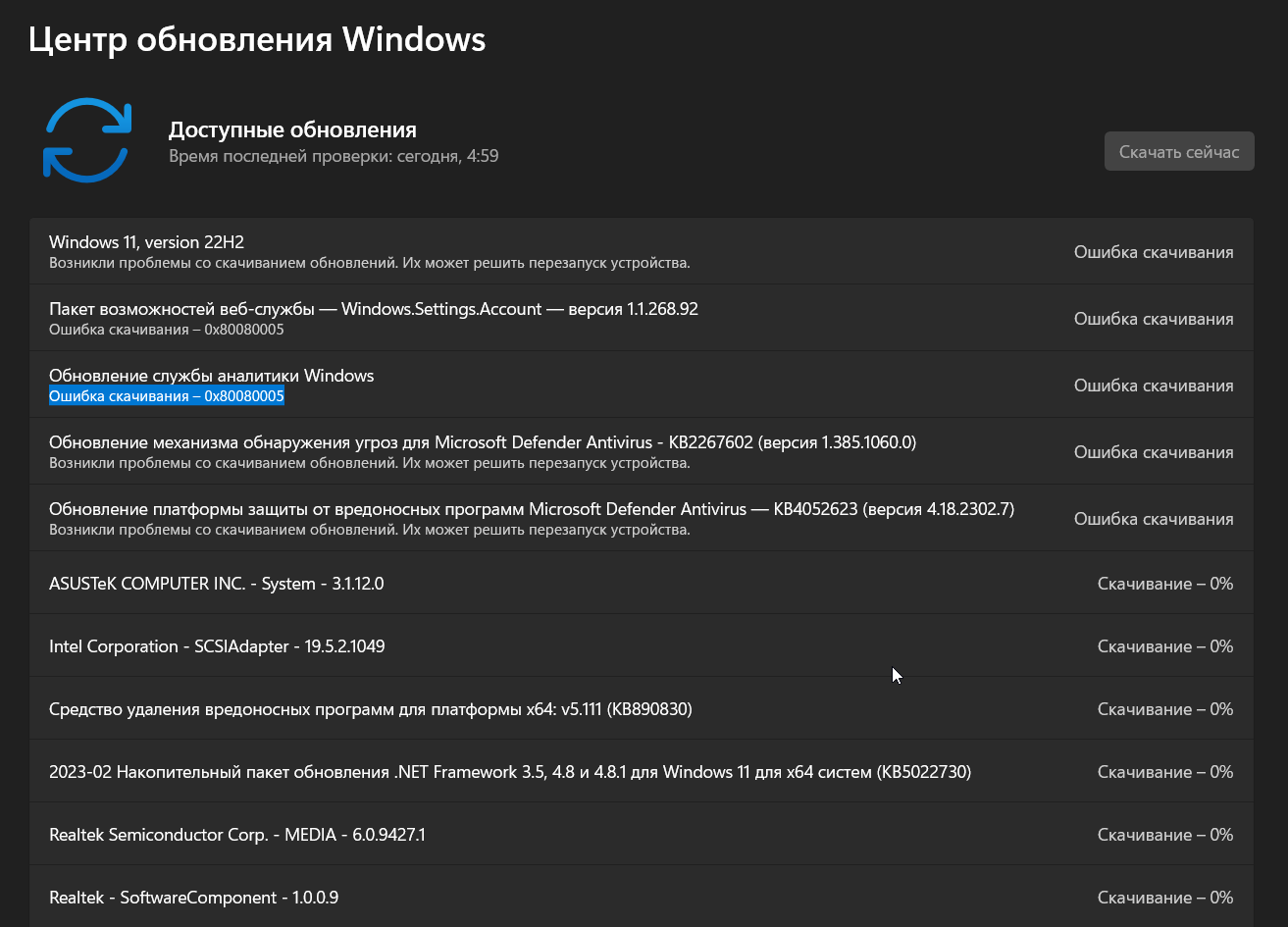
Task: Select 'Пакет возможностей веб-службы' Windows.Settings.Account entry
Action: coord(374,309)
